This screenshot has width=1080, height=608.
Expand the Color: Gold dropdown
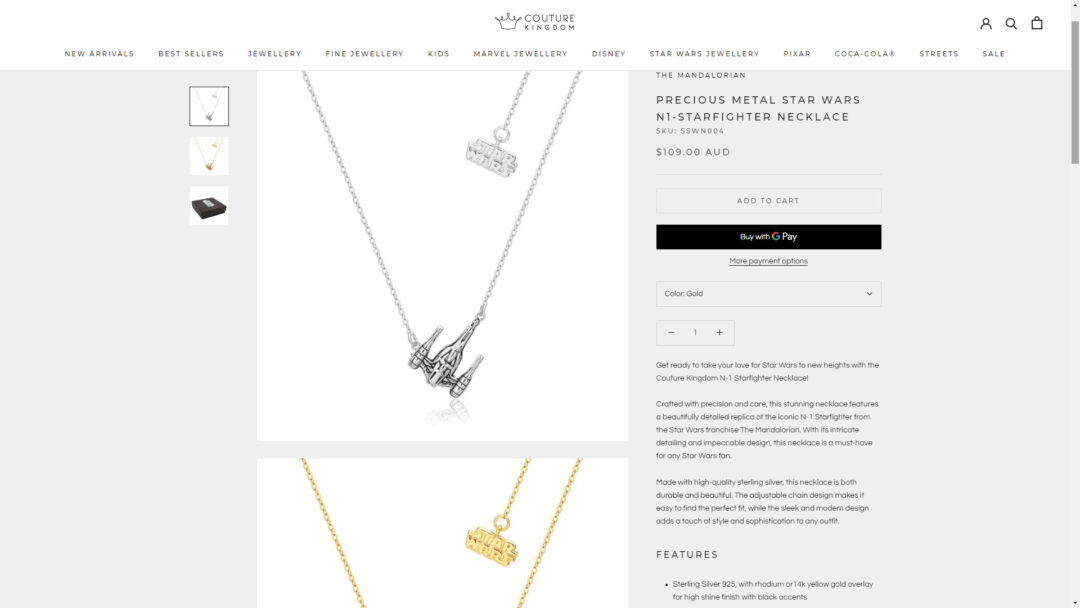(x=768, y=294)
